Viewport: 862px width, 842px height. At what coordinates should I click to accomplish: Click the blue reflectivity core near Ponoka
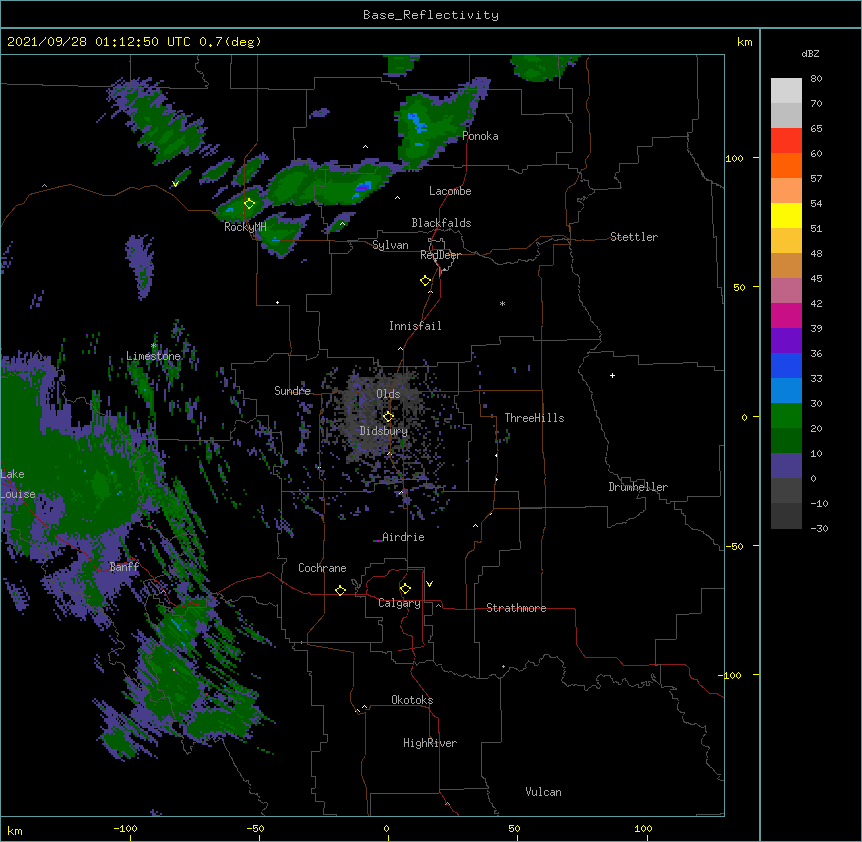tap(417, 122)
